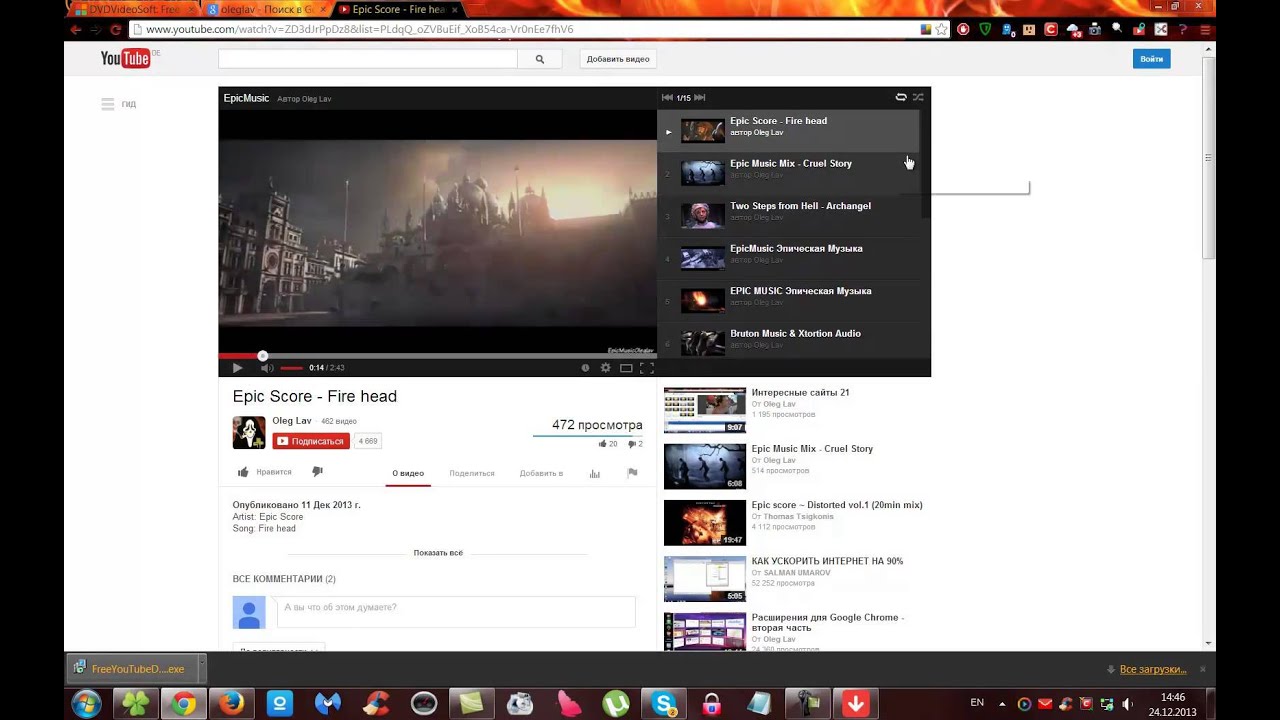1280x720 pixels.
Task: Click the address bar URL
Action: 360,30
